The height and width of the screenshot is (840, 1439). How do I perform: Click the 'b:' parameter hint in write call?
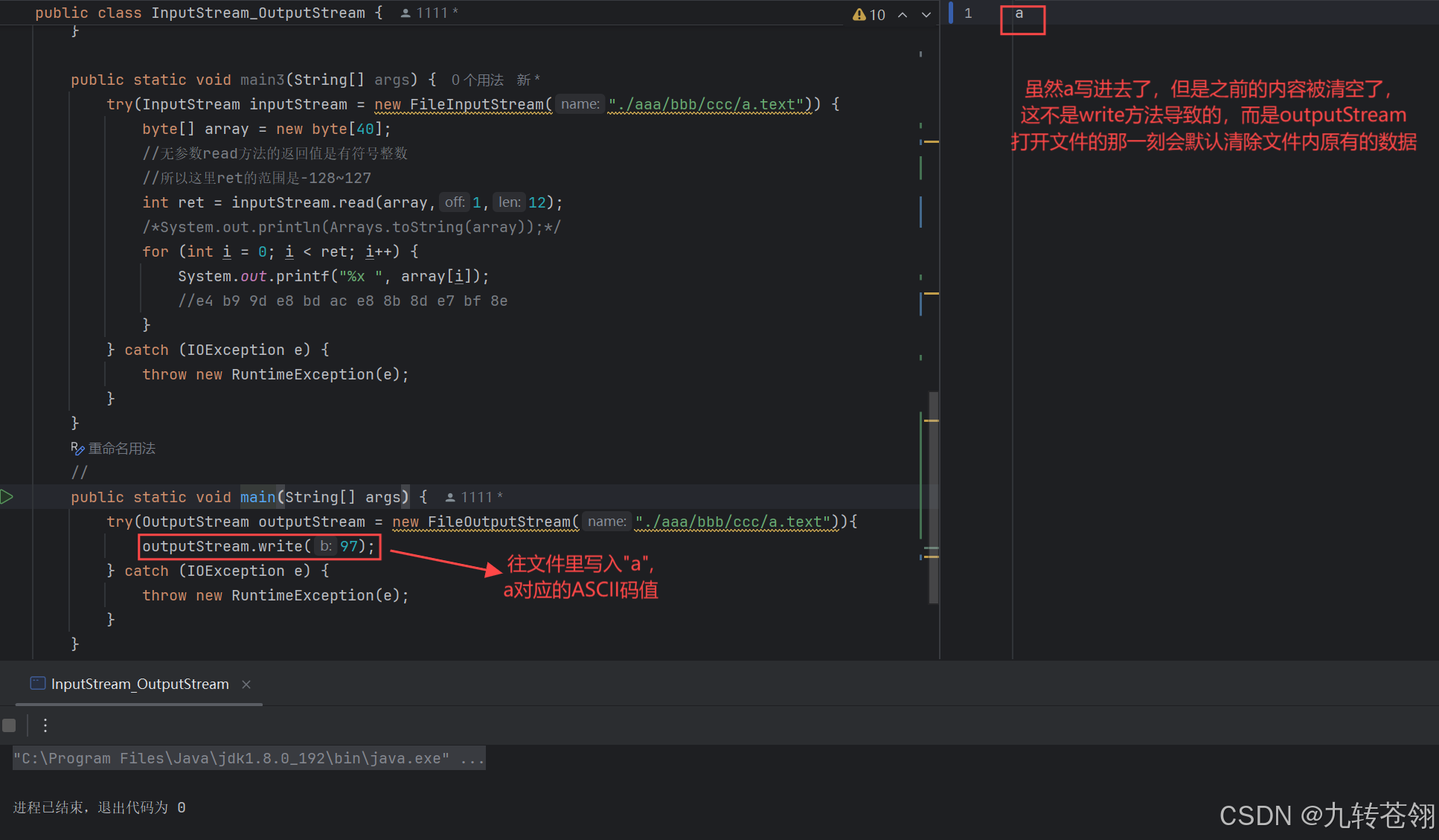point(325,546)
